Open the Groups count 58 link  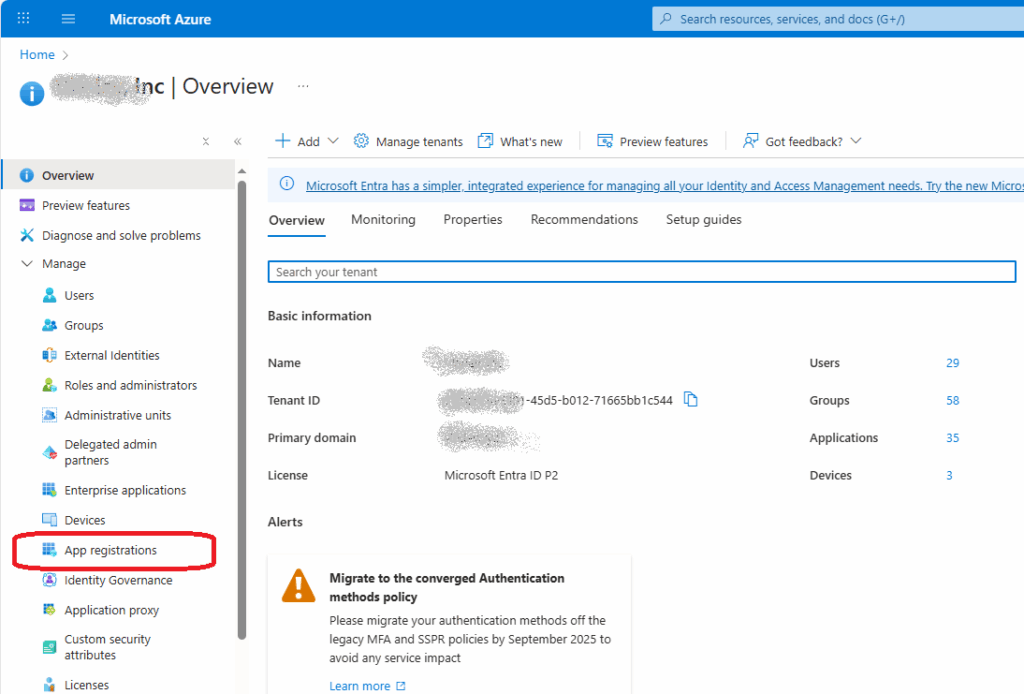pos(952,401)
